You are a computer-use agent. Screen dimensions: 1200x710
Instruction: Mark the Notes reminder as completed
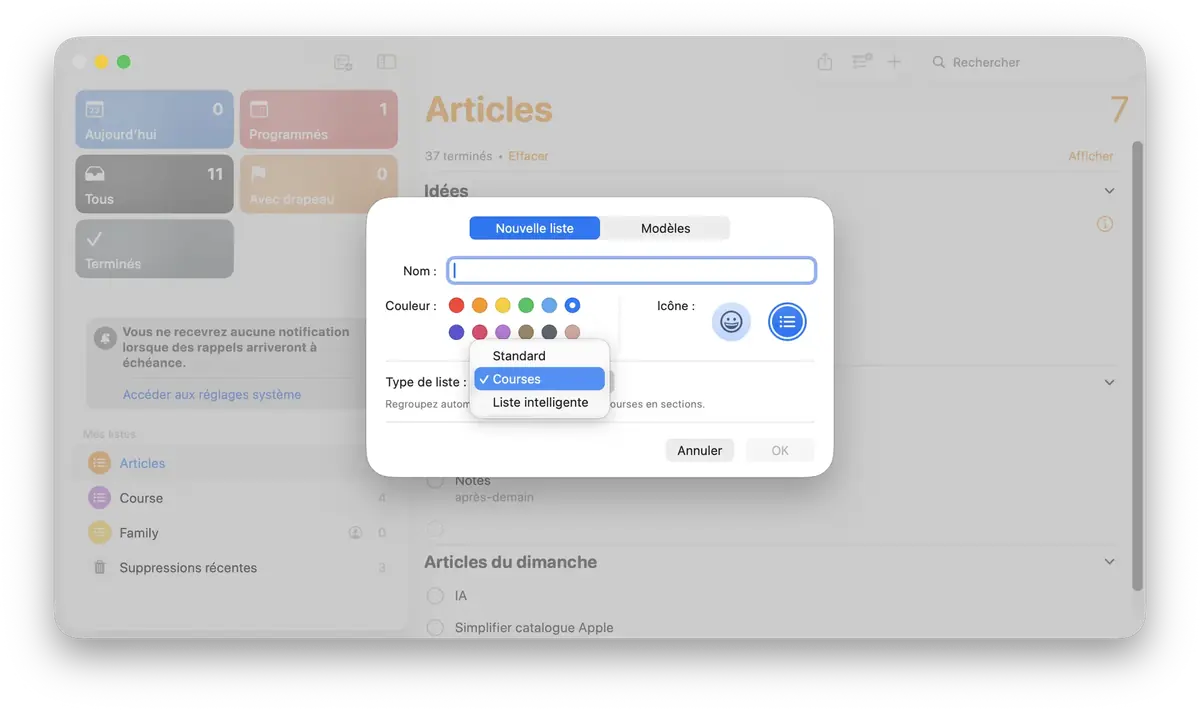tap(435, 480)
